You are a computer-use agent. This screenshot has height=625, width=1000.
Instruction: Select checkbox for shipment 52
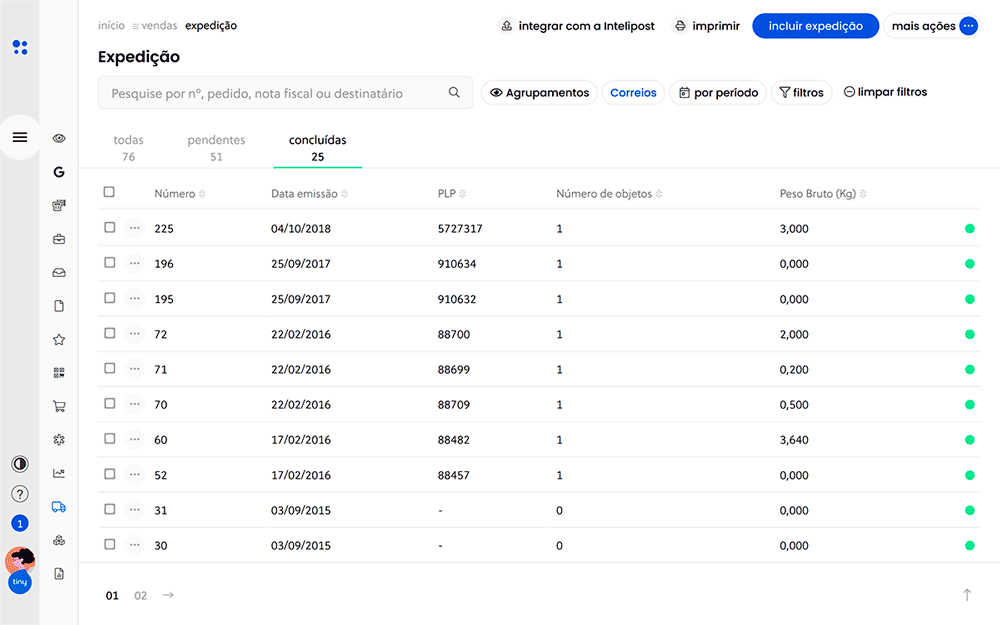[110, 474]
